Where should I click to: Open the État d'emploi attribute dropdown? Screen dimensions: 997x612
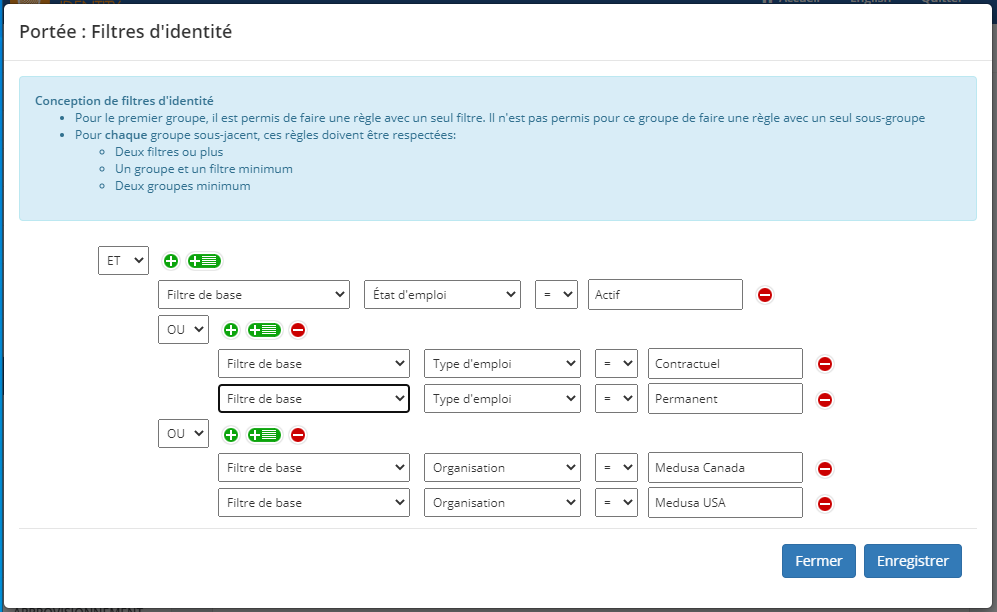[442, 295]
